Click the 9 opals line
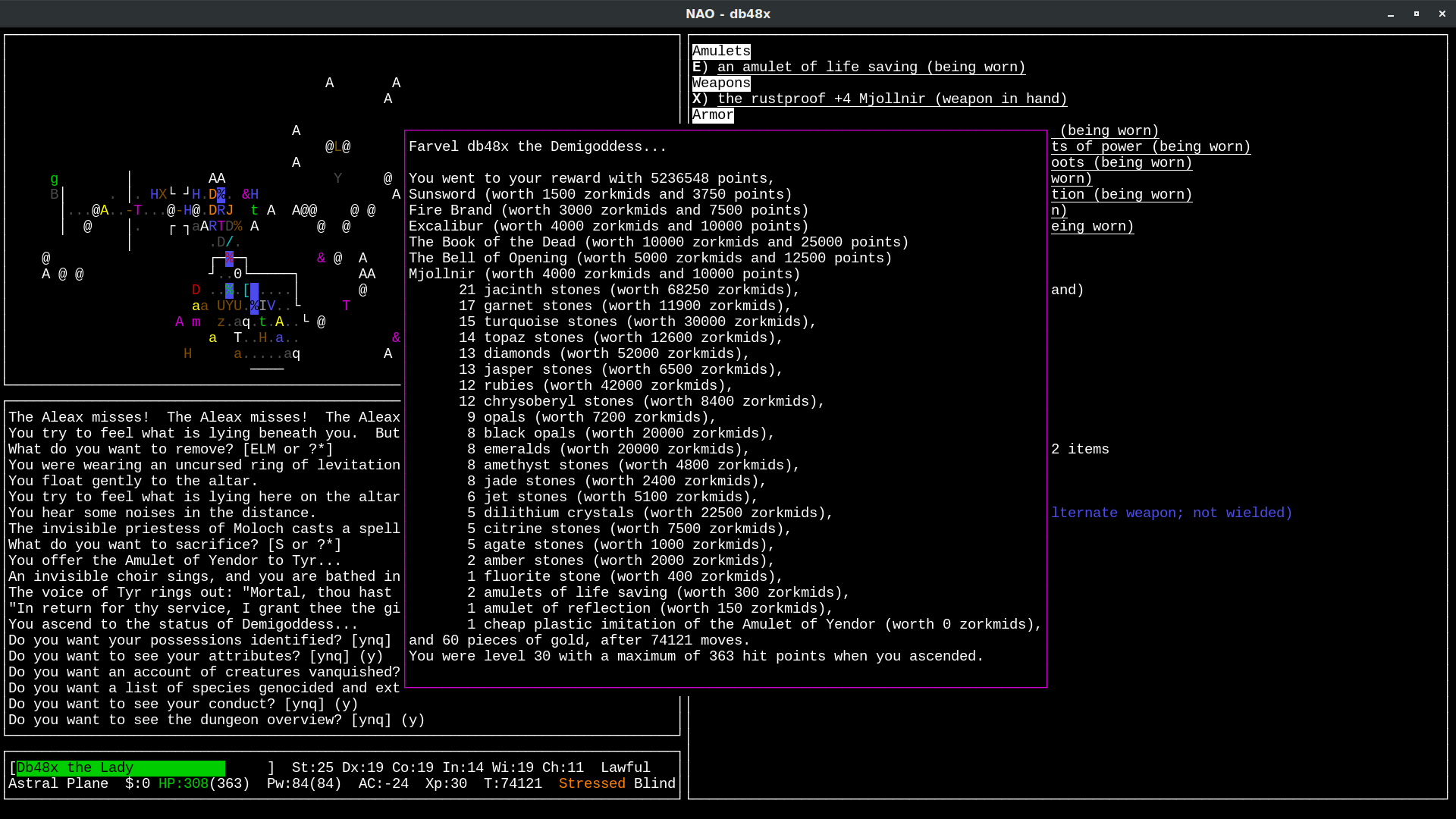This screenshot has width=1456, height=819. tap(591, 417)
